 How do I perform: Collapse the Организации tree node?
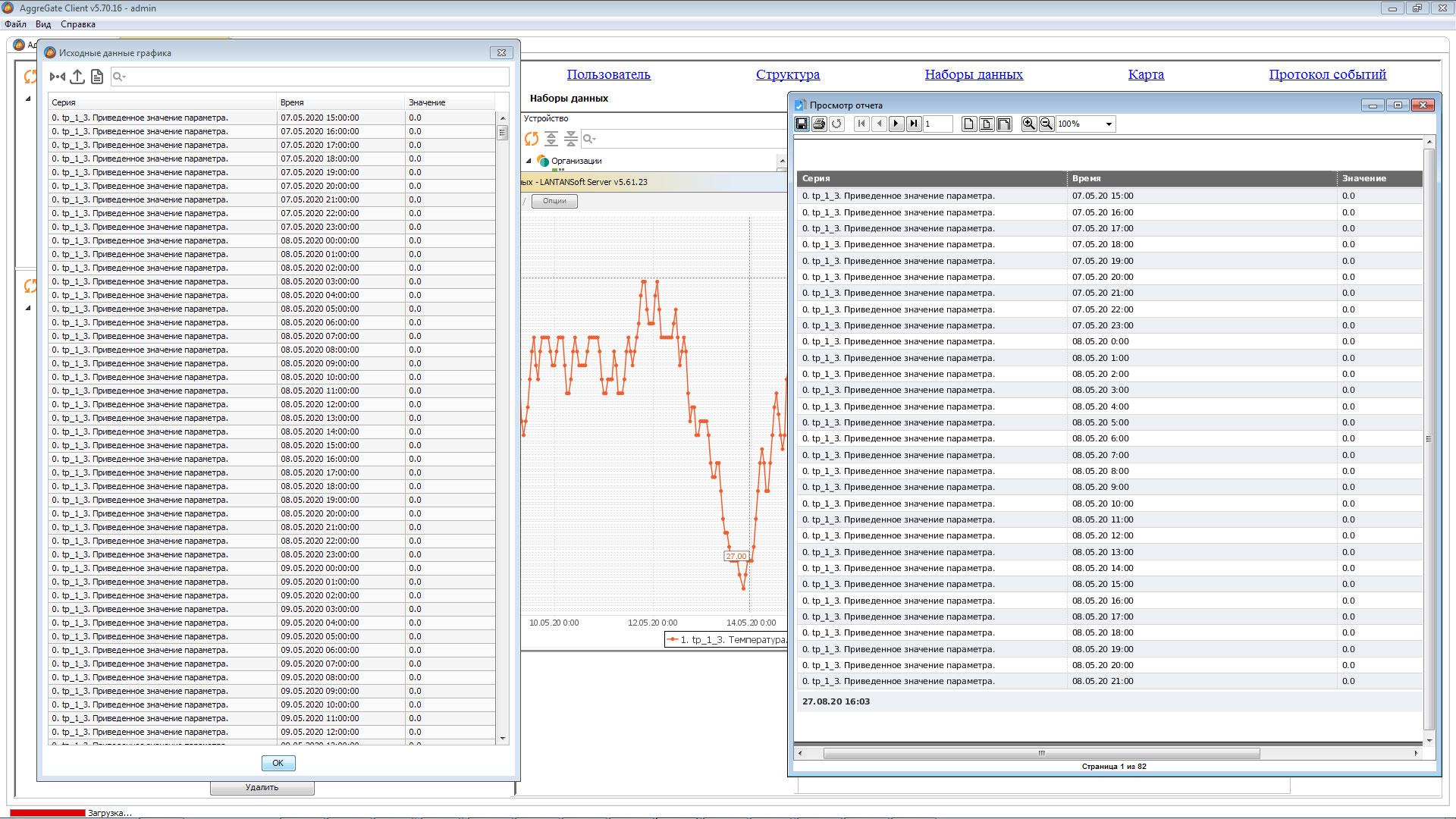529,161
